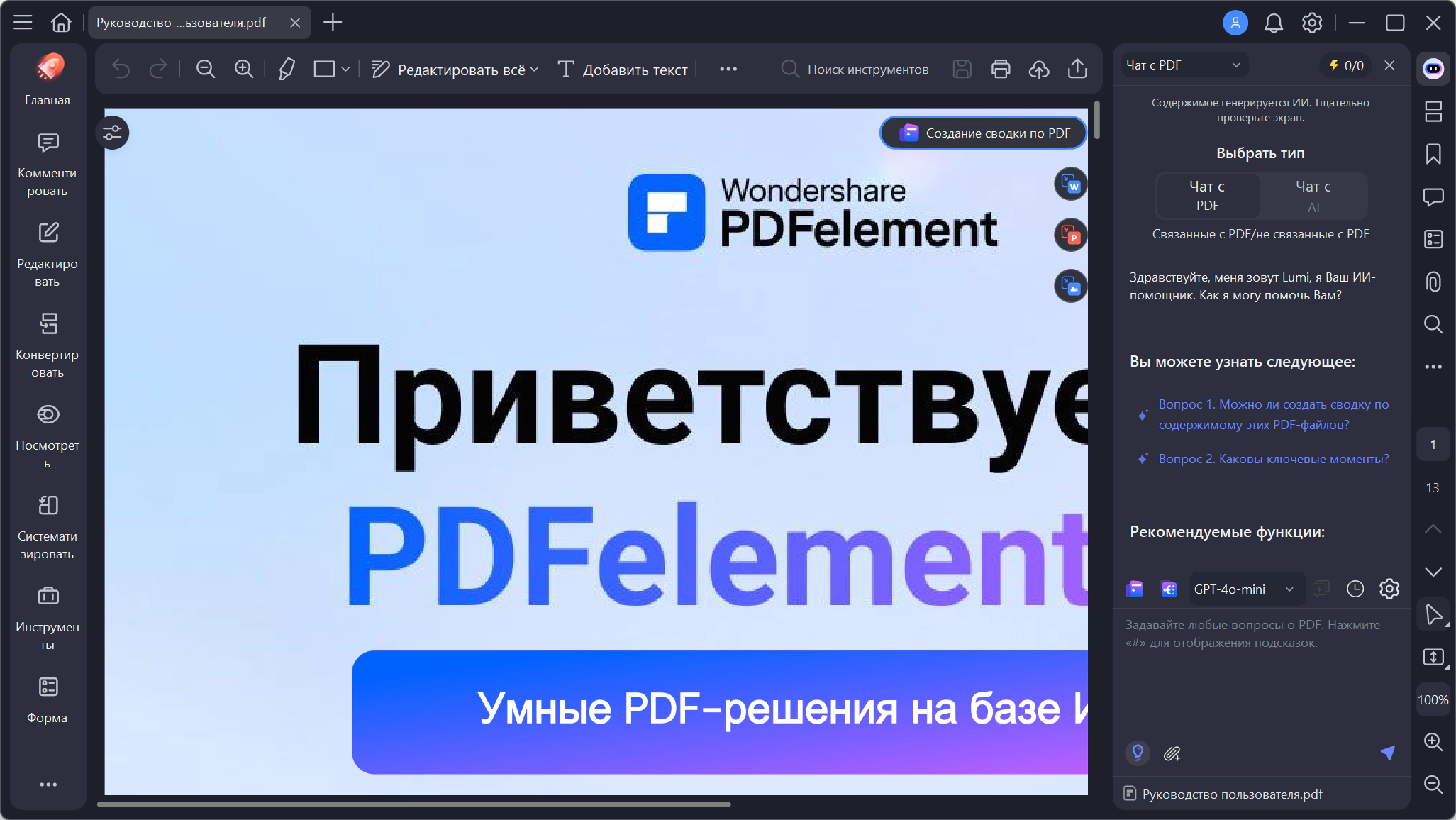Click the convert to Word floating icon

pyautogui.click(x=1071, y=184)
